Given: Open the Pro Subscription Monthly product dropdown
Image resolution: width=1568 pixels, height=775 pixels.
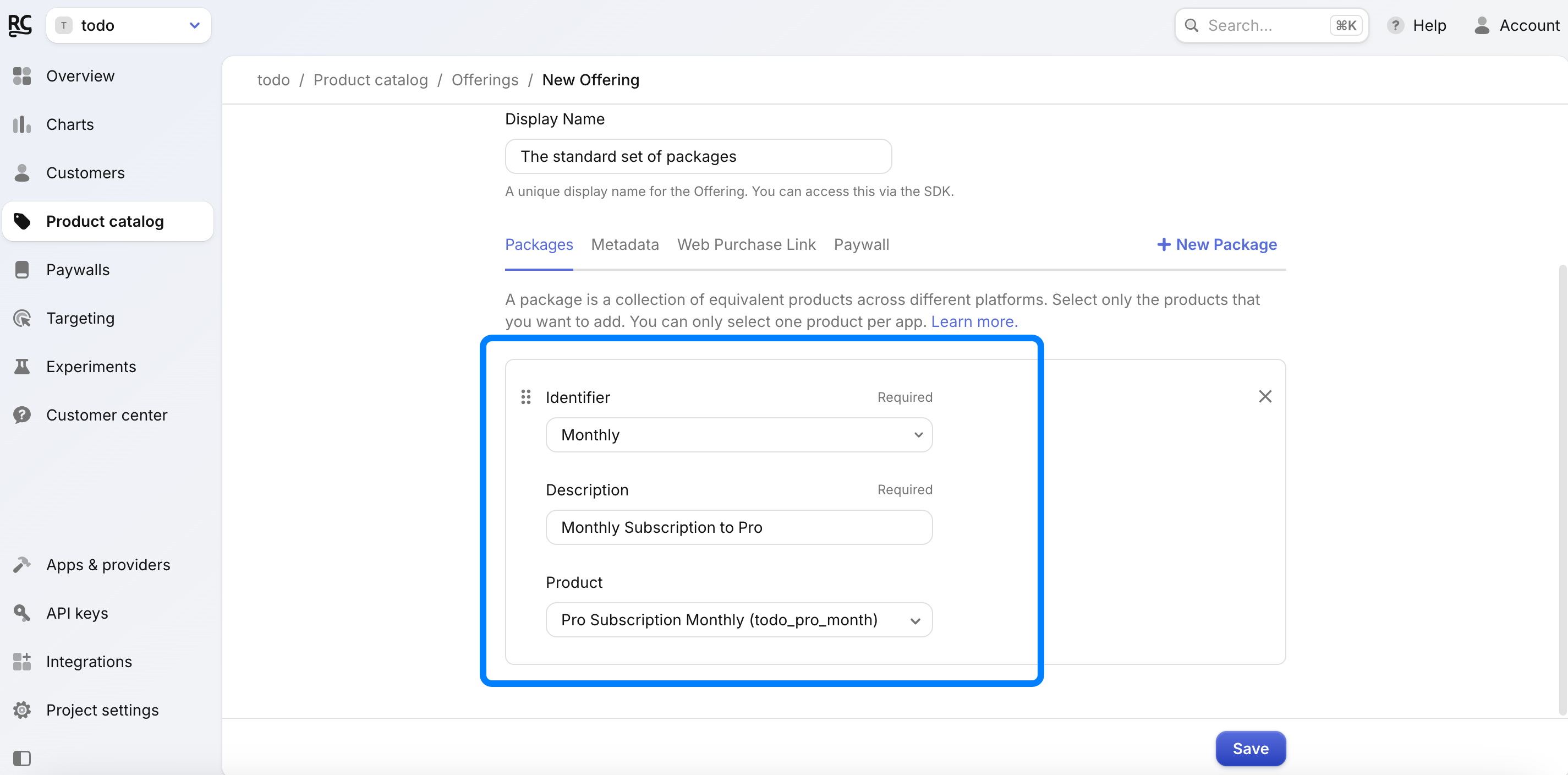Looking at the screenshot, I should 738,620.
